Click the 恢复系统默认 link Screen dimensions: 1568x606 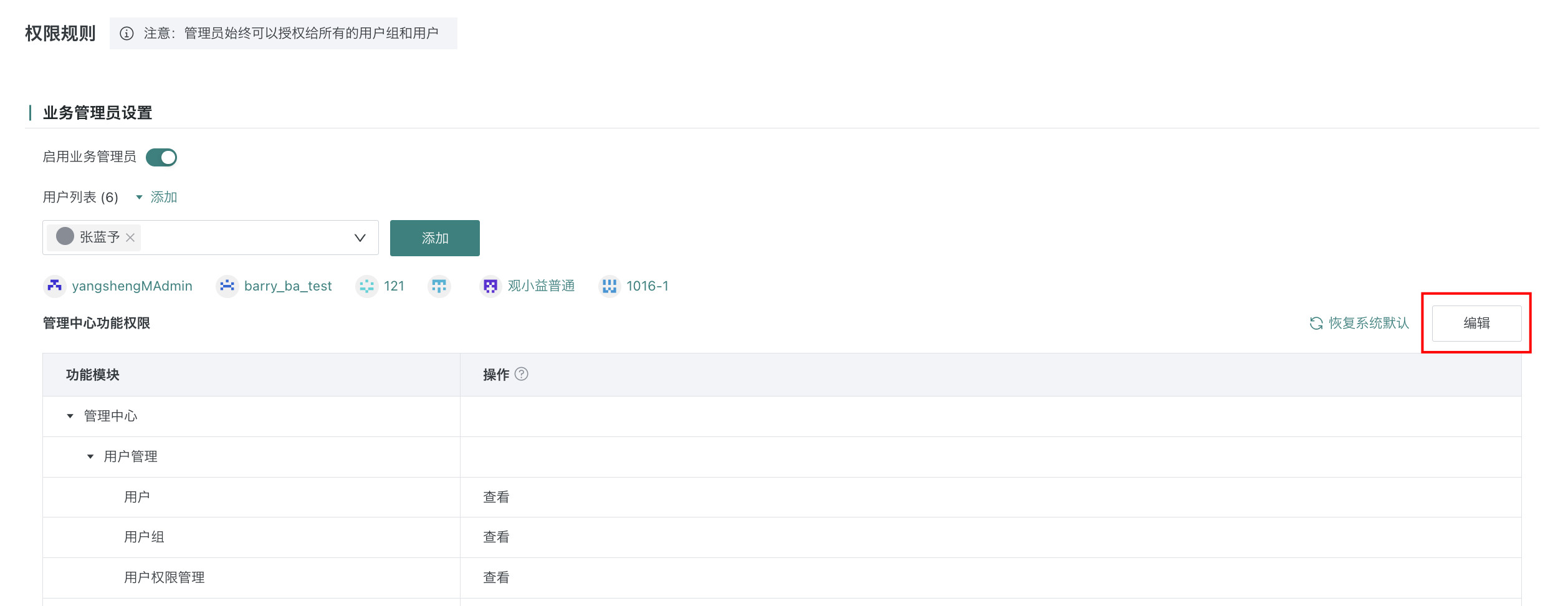(1369, 323)
